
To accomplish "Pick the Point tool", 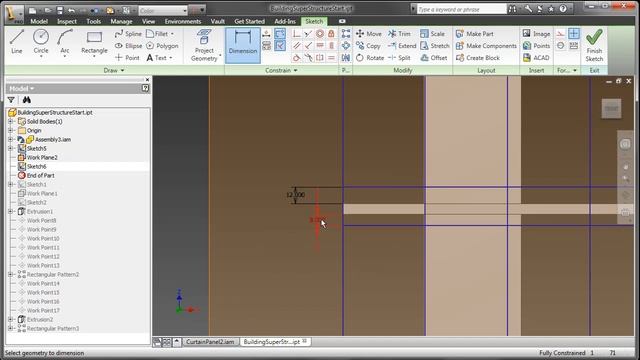I will click(127, 58).
